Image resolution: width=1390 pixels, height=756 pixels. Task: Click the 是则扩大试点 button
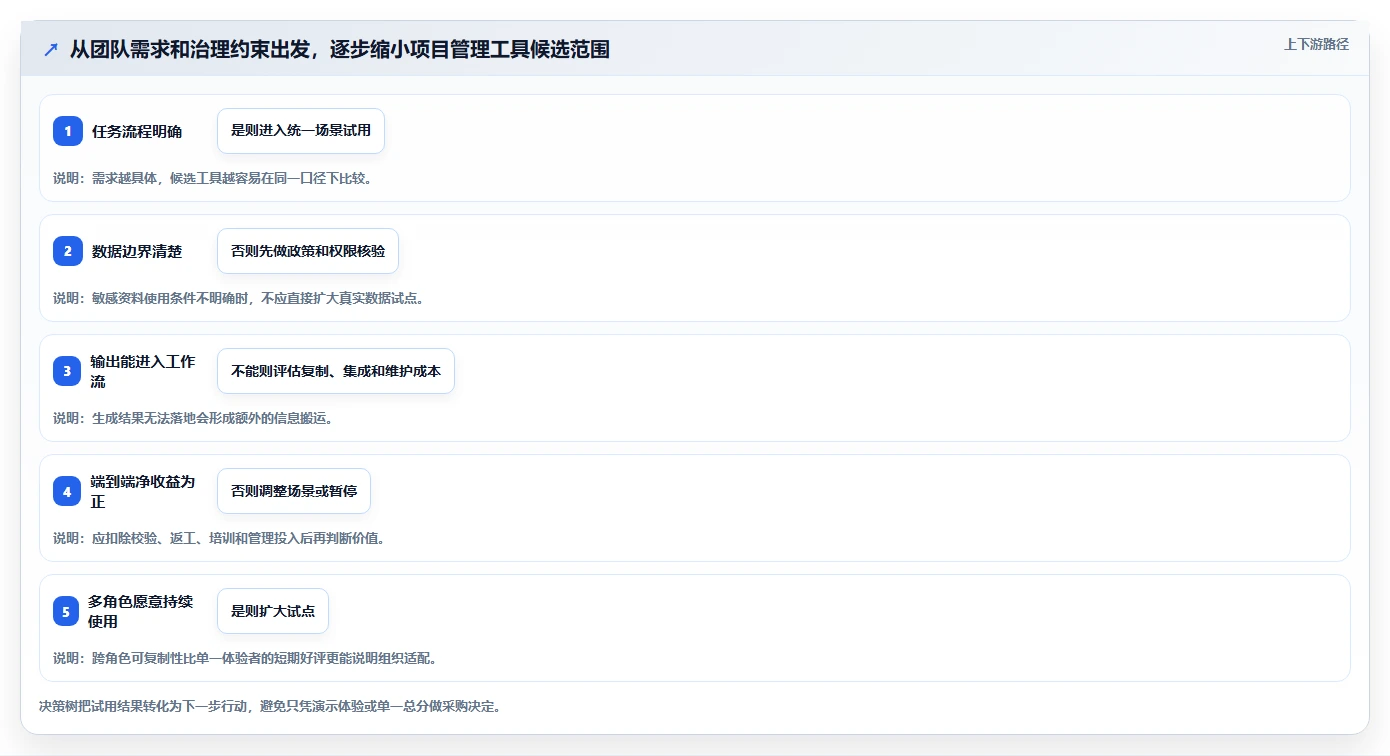point(273,611)
